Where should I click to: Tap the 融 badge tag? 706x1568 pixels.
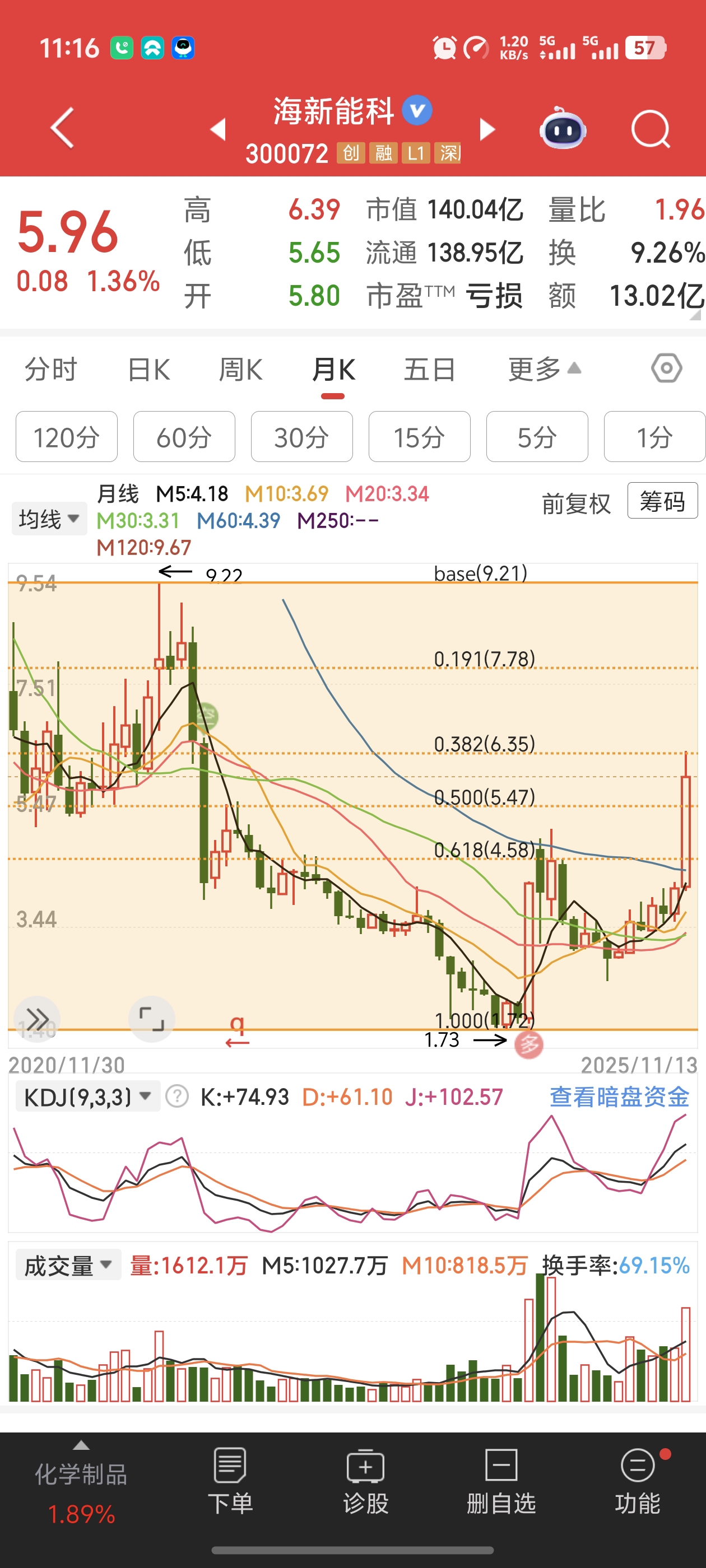(384, 153)
